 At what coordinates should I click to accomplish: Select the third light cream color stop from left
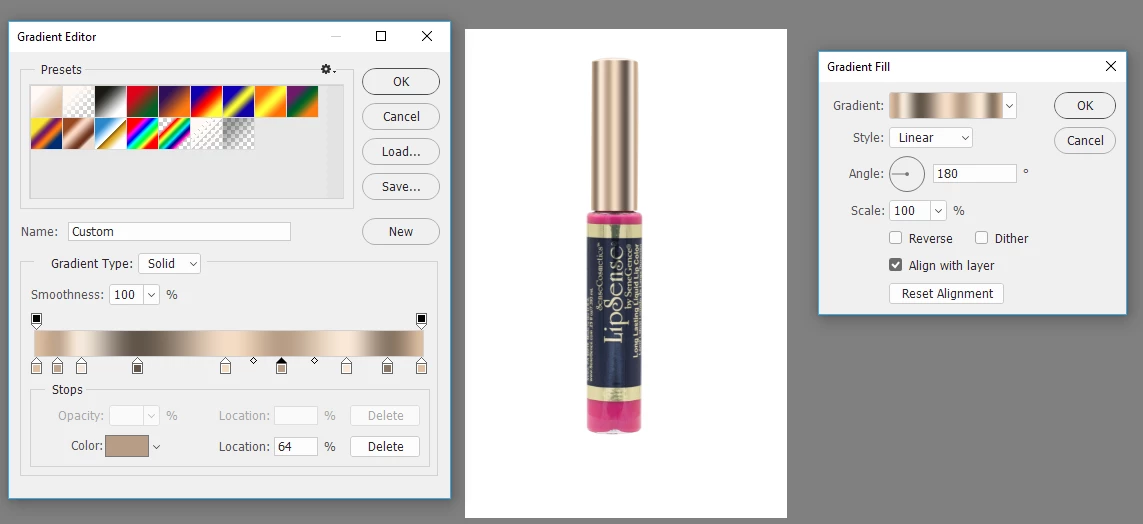(x=82, y=366)
